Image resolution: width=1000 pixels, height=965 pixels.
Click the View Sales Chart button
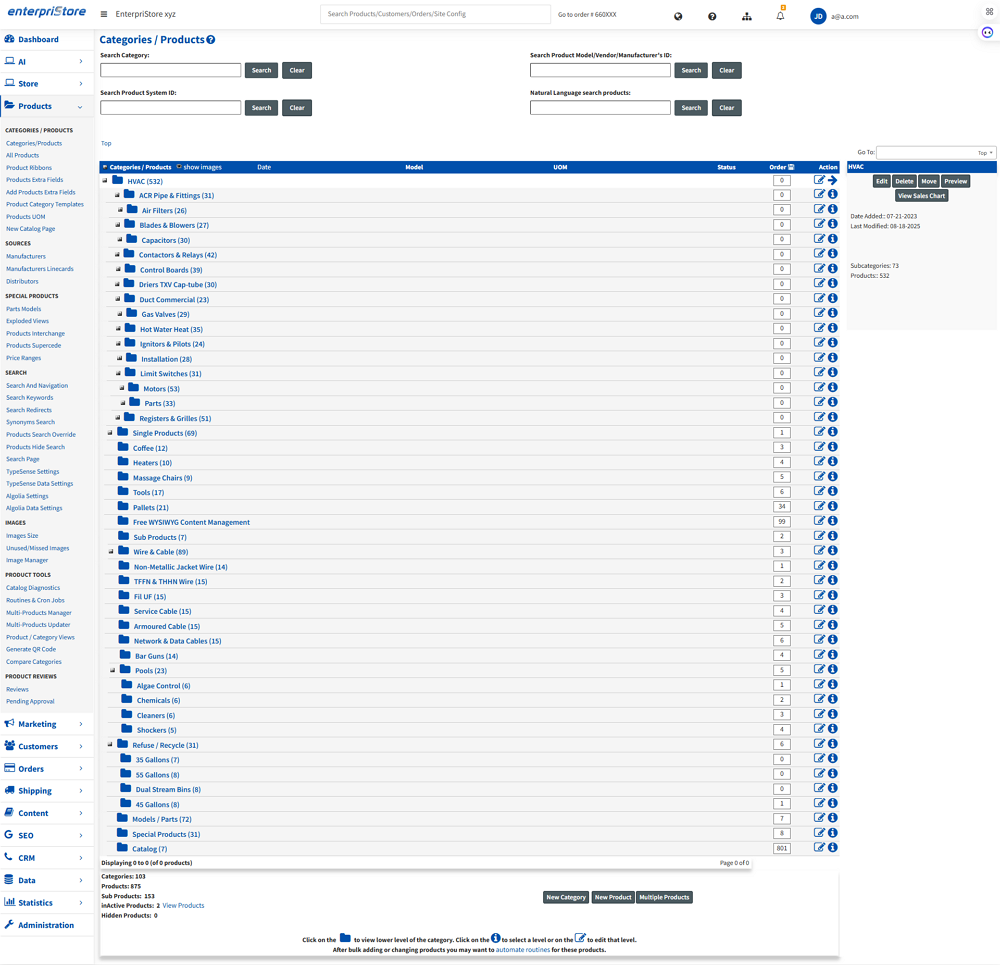point(921,196)
